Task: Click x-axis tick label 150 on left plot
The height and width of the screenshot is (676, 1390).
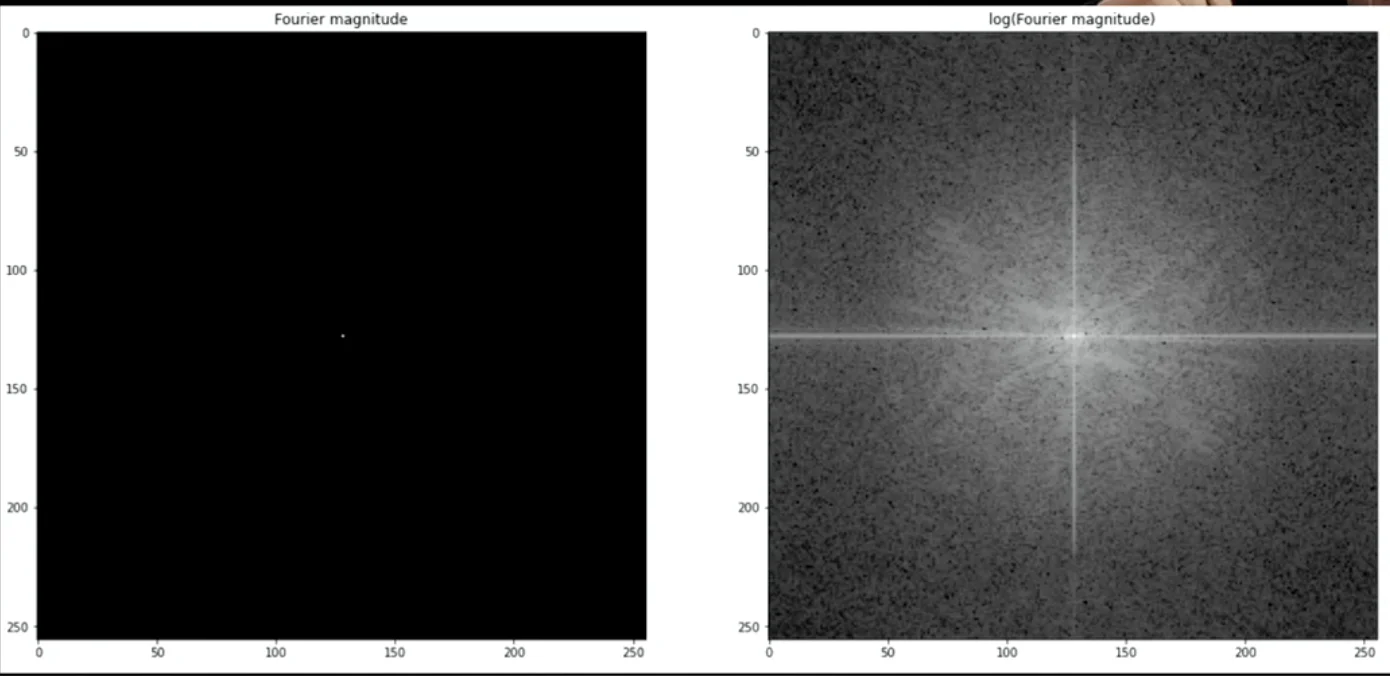Action: (395, 651)
